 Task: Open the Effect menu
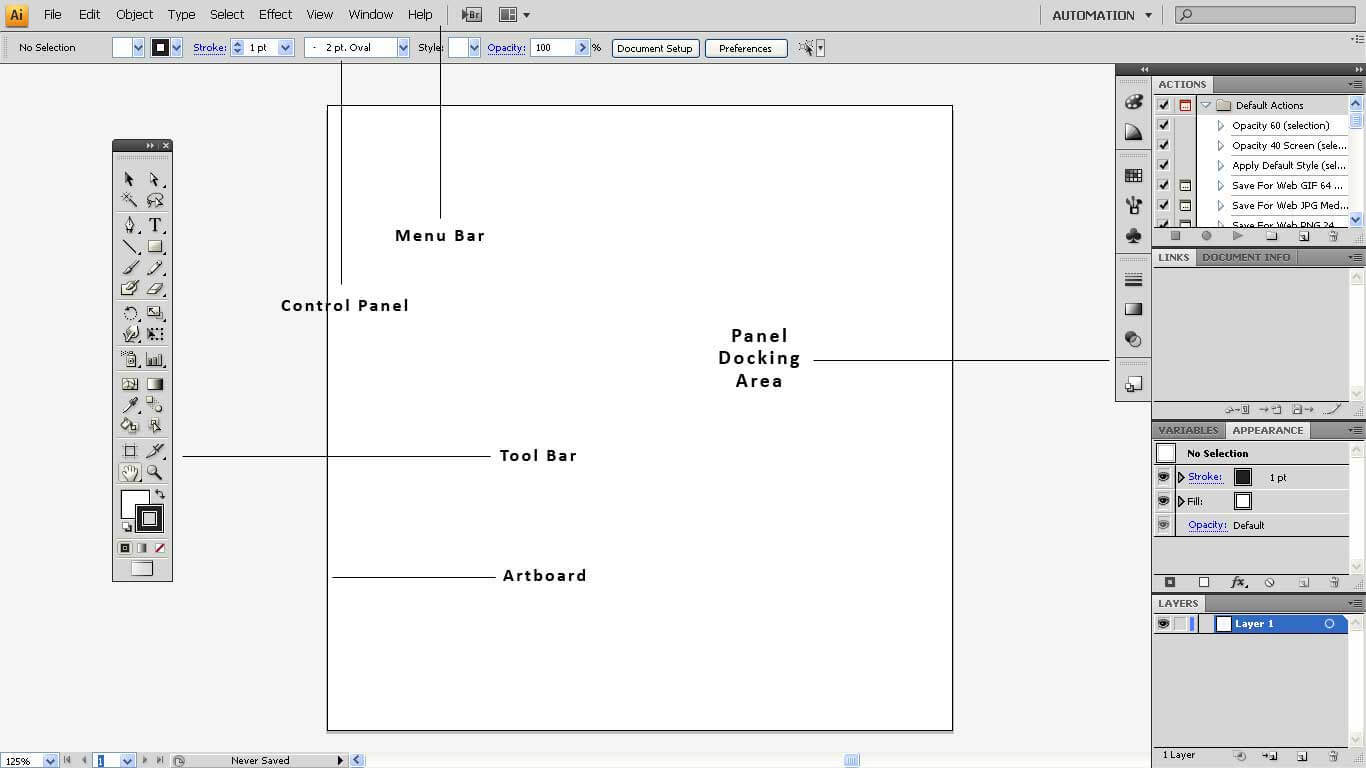click(x=275, y=14)
